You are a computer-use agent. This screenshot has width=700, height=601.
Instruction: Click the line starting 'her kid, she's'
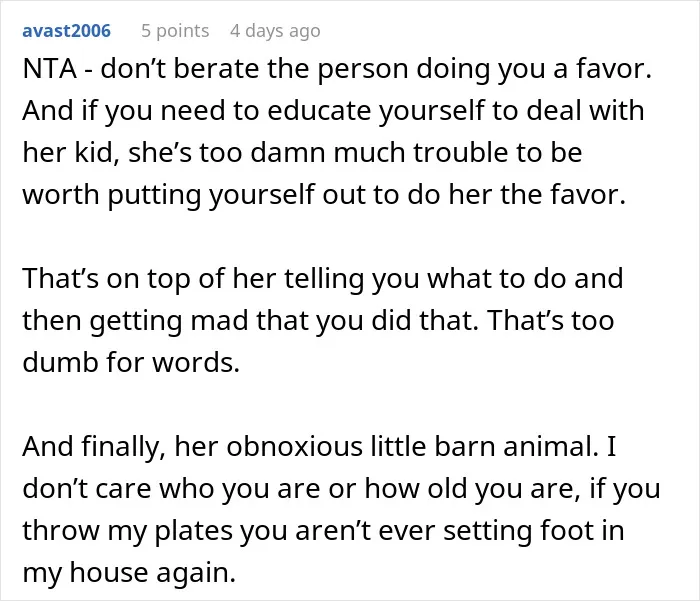click(302, 153)
